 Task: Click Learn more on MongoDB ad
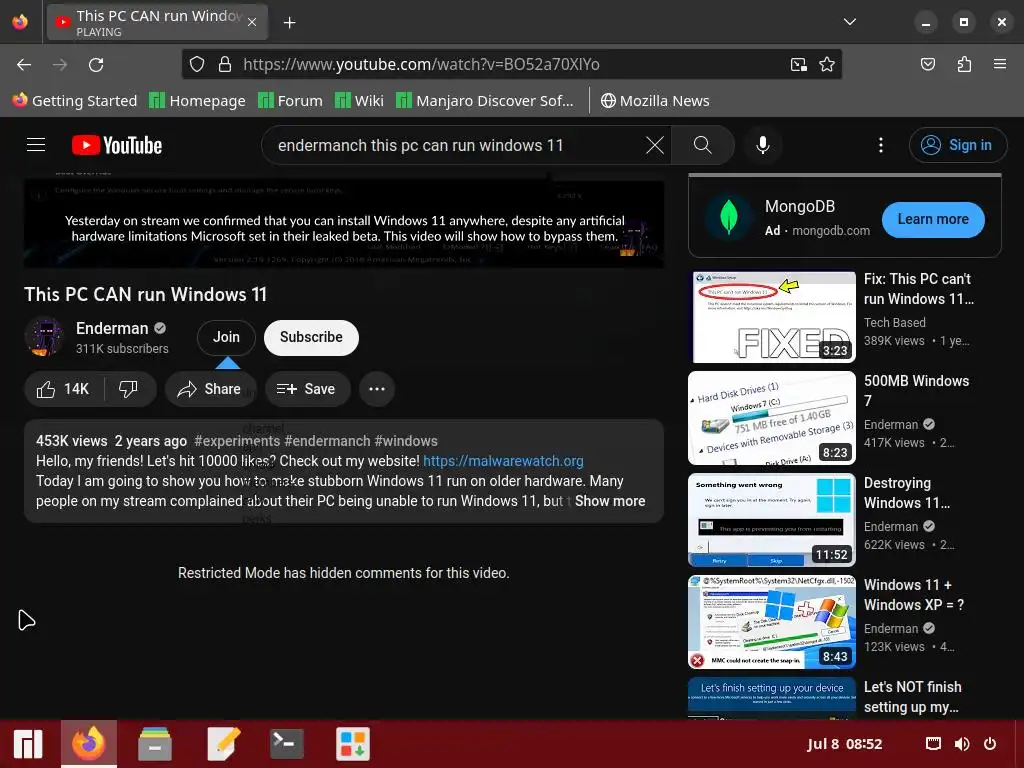[x=933, y=219]
